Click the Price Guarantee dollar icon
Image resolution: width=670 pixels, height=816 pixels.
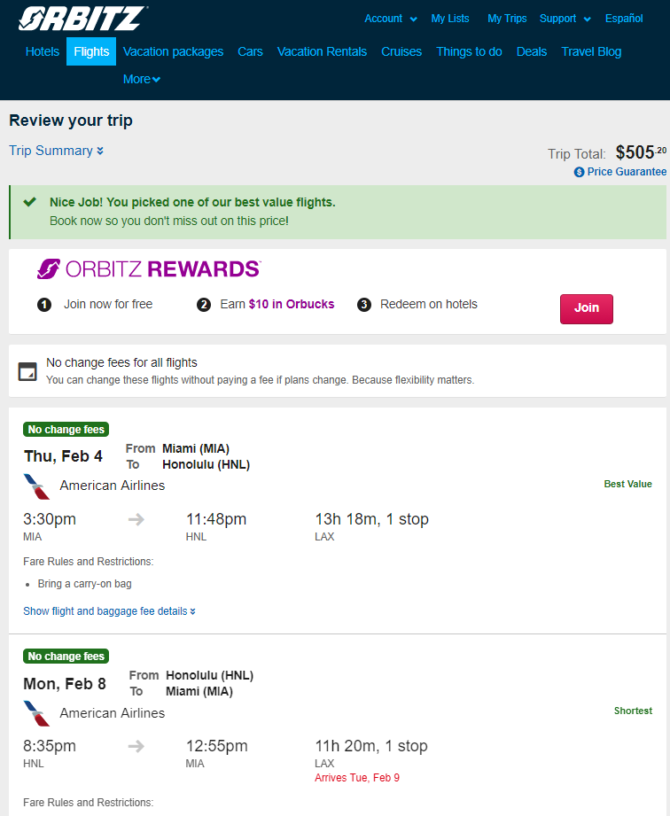click(579, 172)
